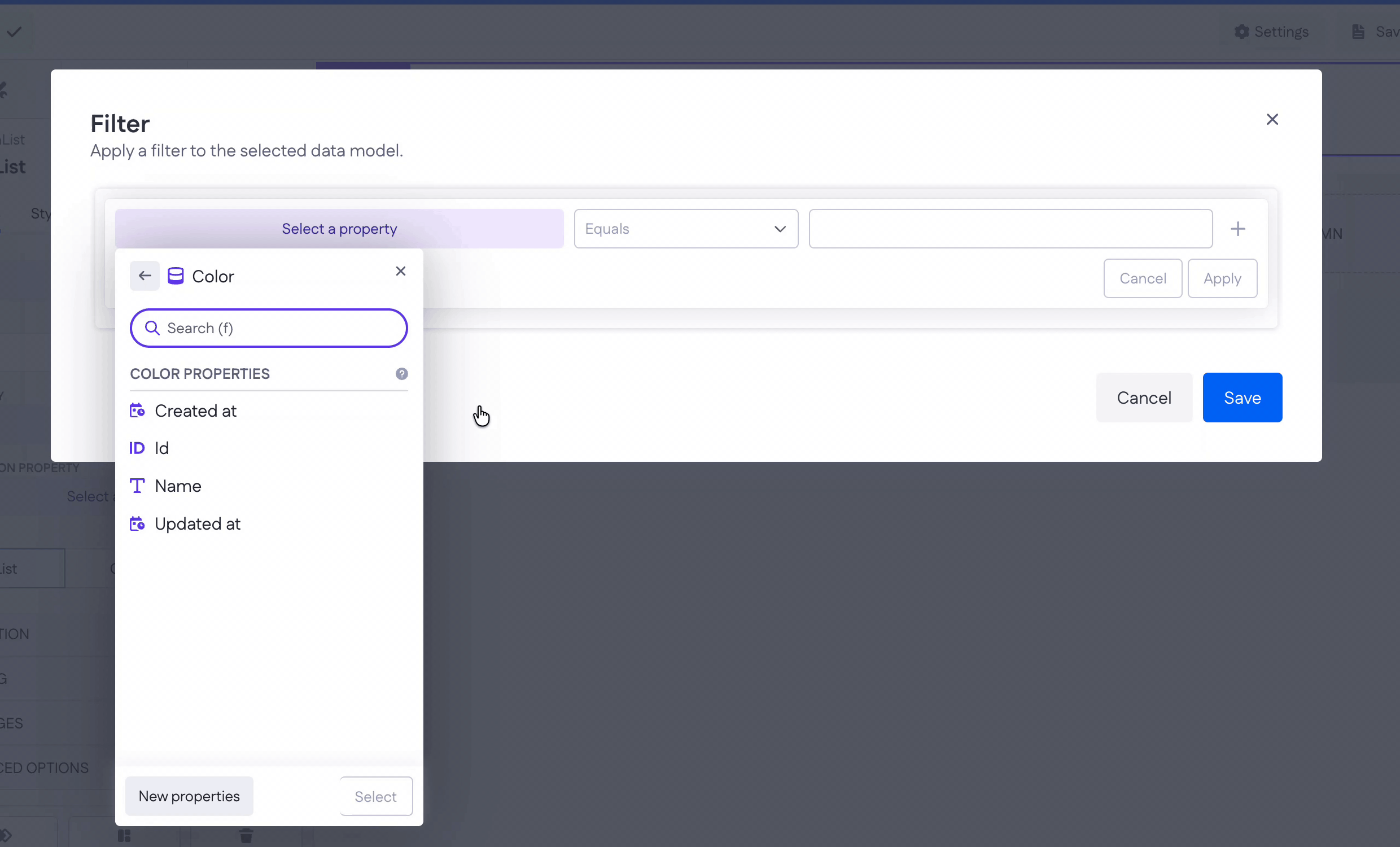Image resolution: width=1400 pixels, height=847 pixels.
Task: Click the plus icon to add filter
Action: pos(1237,229)
